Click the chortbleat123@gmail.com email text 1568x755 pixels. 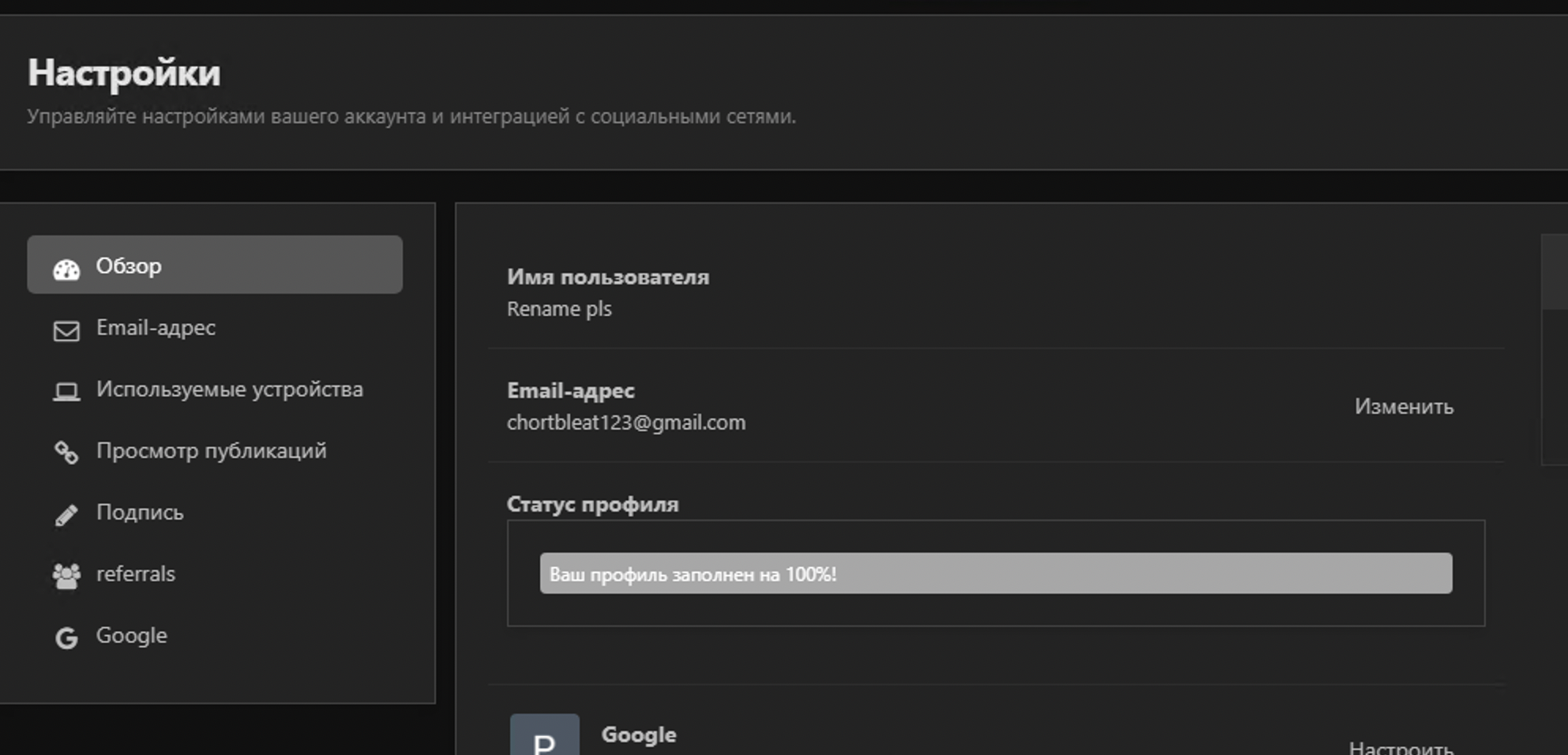[625, 423]
